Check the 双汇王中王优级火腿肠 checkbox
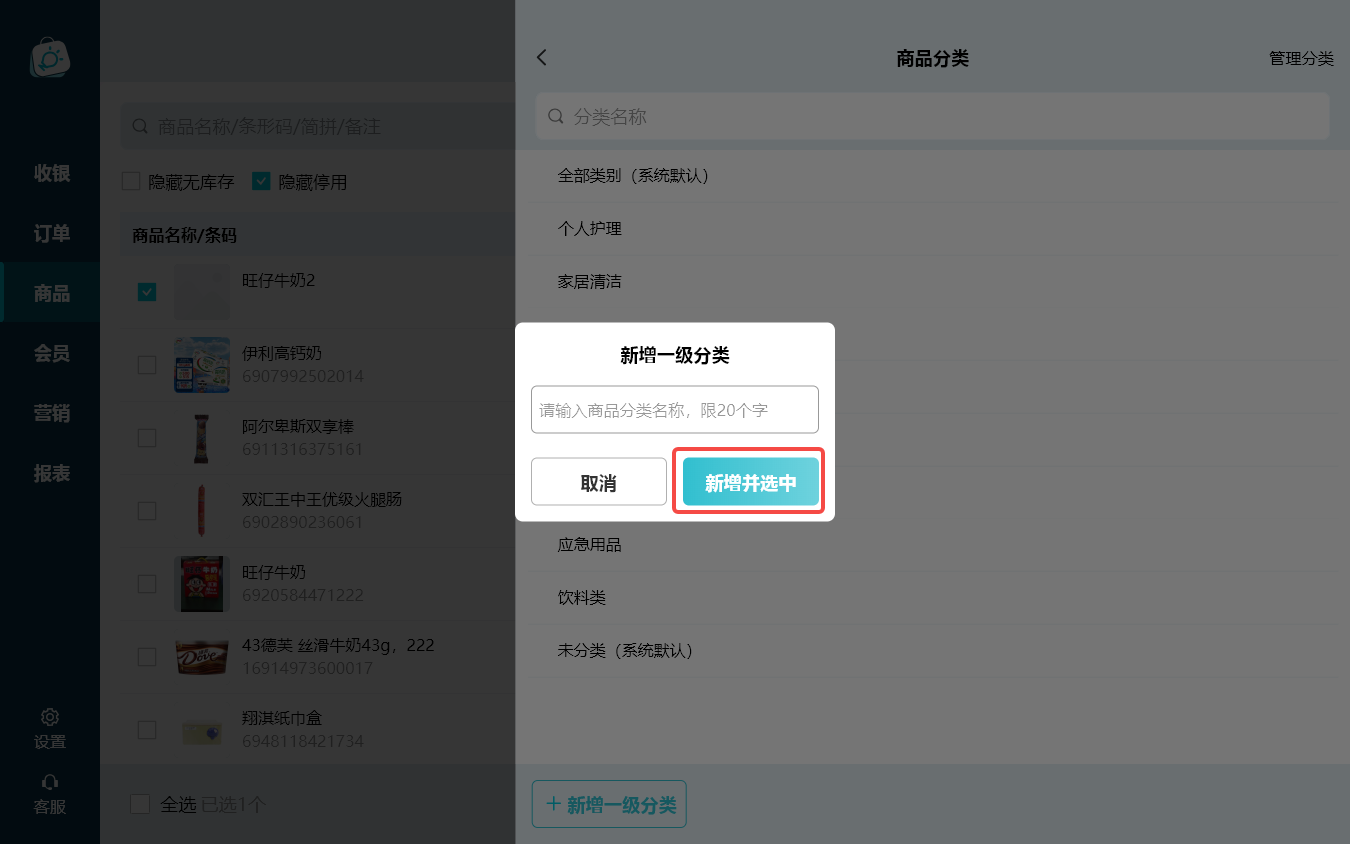The image size is (1350, 844). (147, 511)
